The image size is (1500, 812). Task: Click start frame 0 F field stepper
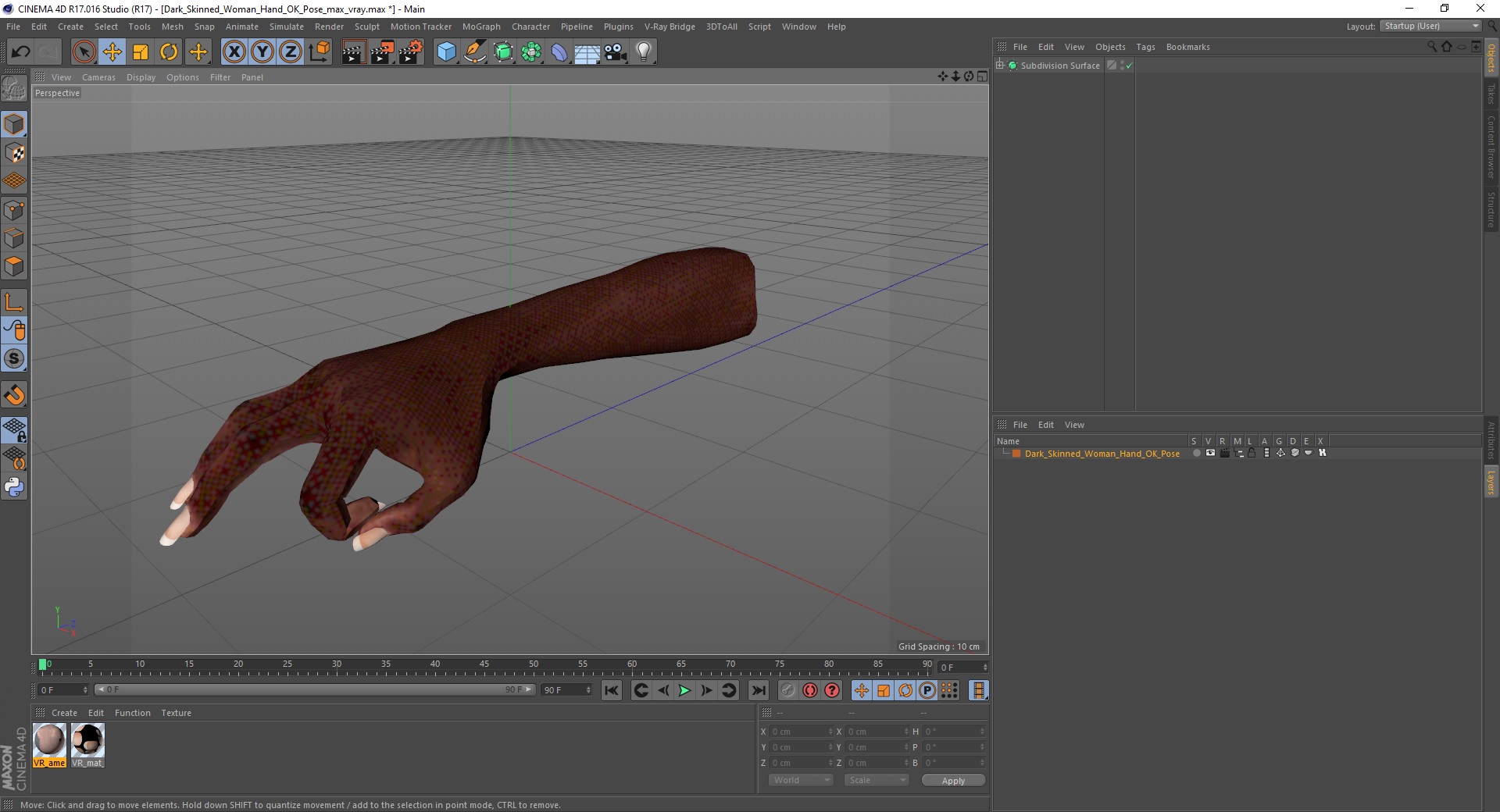pyautogui.click(x=85, y=690)
